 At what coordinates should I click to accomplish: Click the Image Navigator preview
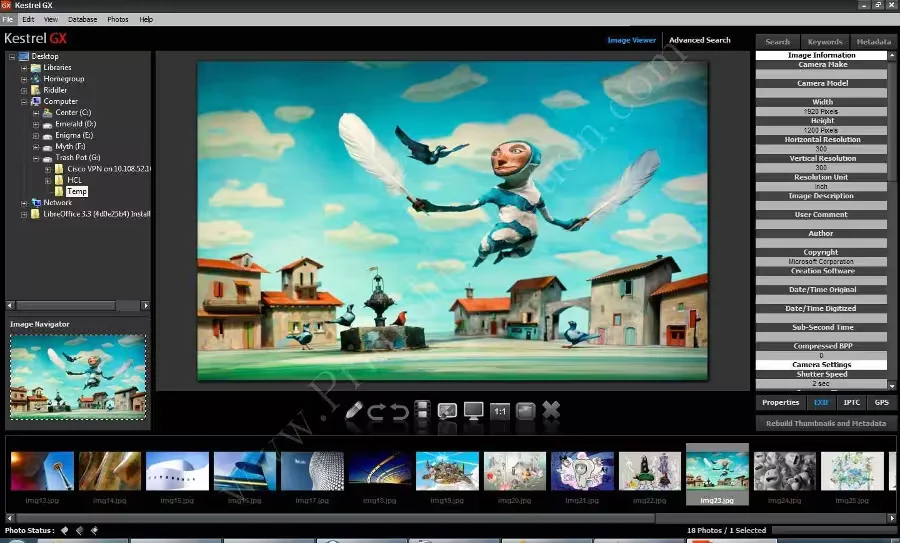click(78, 377)
